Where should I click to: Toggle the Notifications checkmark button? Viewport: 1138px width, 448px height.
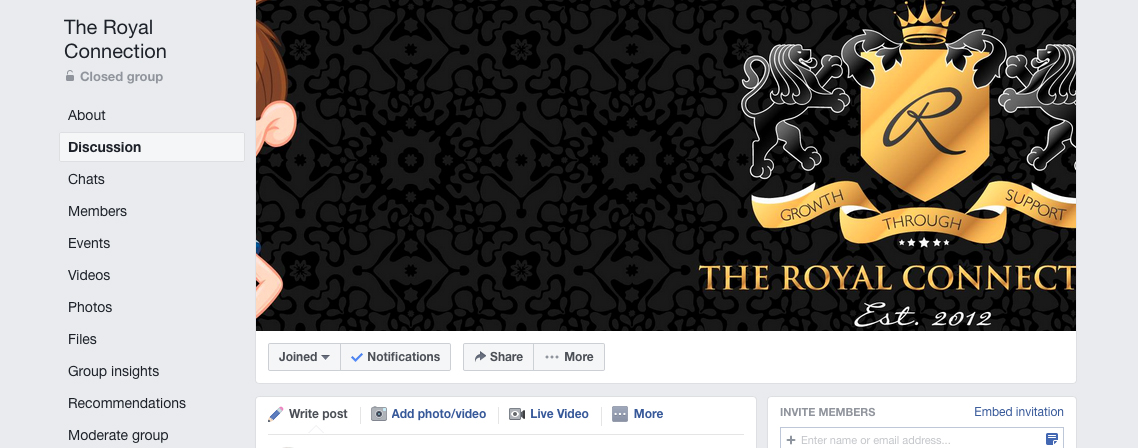click(396, 357)
